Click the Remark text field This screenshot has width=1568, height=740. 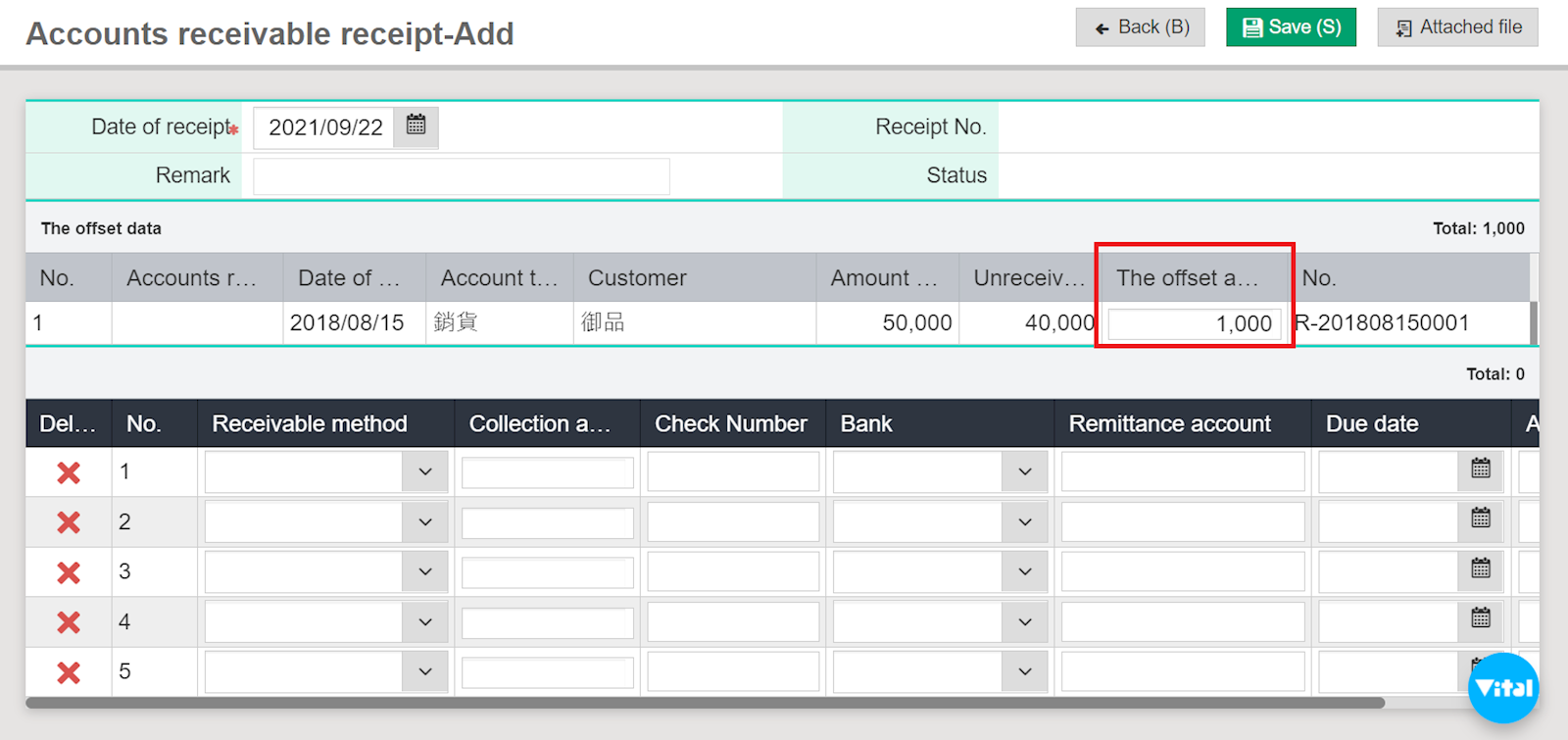click(461, 176)
